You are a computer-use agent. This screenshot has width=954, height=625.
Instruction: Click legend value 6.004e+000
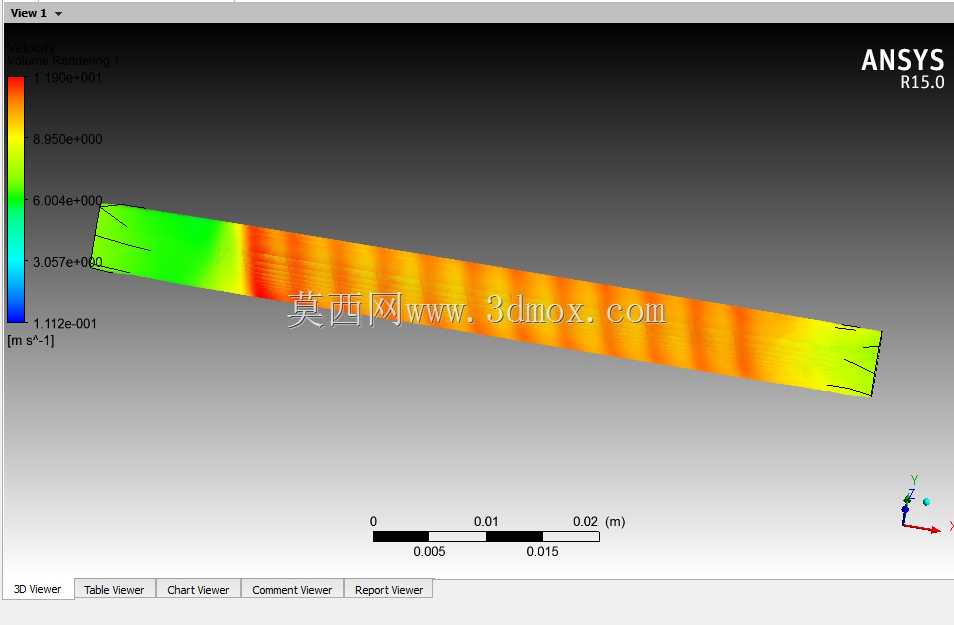click(68, 200)
